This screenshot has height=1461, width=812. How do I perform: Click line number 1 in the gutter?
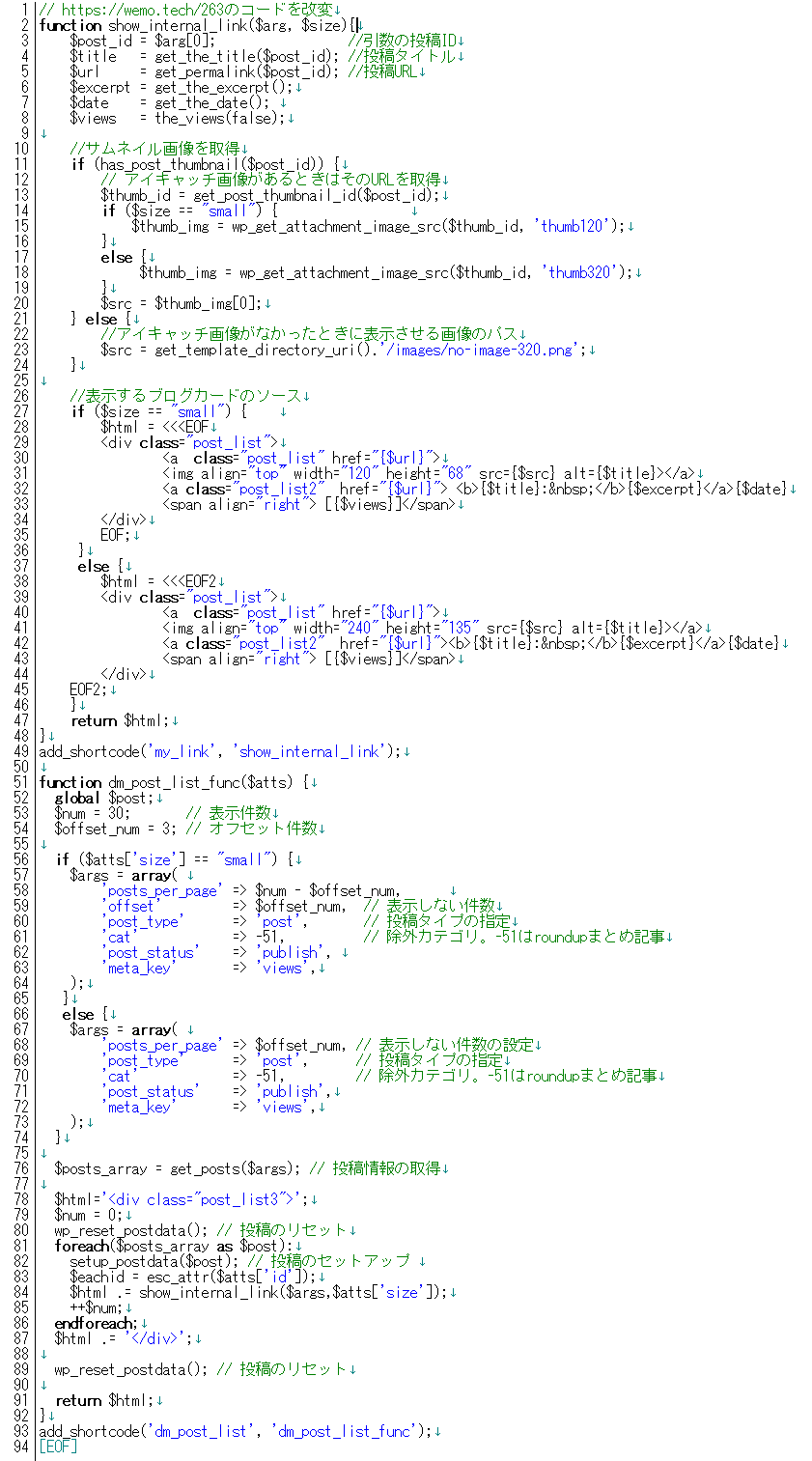pyautogui.click(x=24, y=9)
